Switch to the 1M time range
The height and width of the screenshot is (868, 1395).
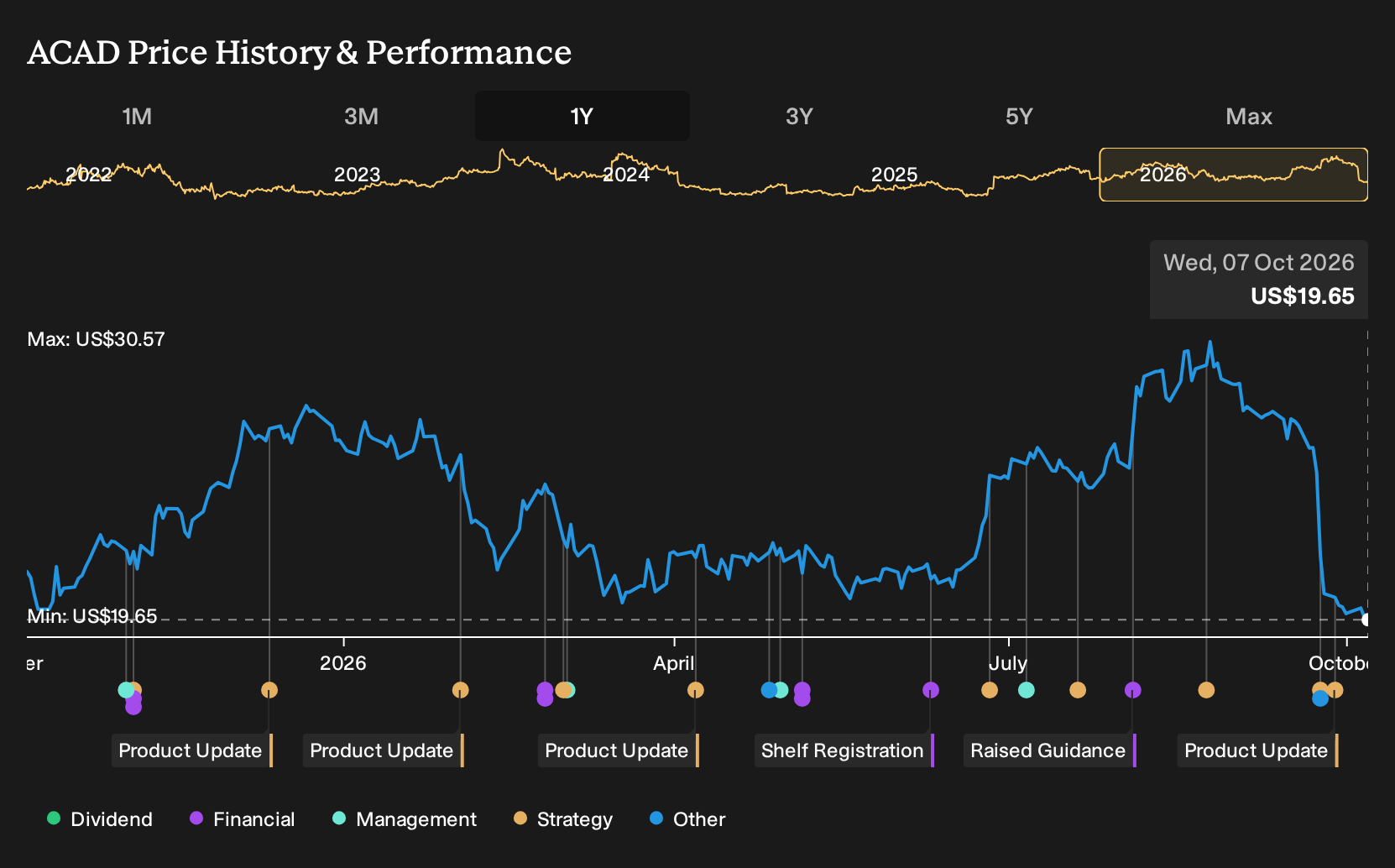click(137, 116)
